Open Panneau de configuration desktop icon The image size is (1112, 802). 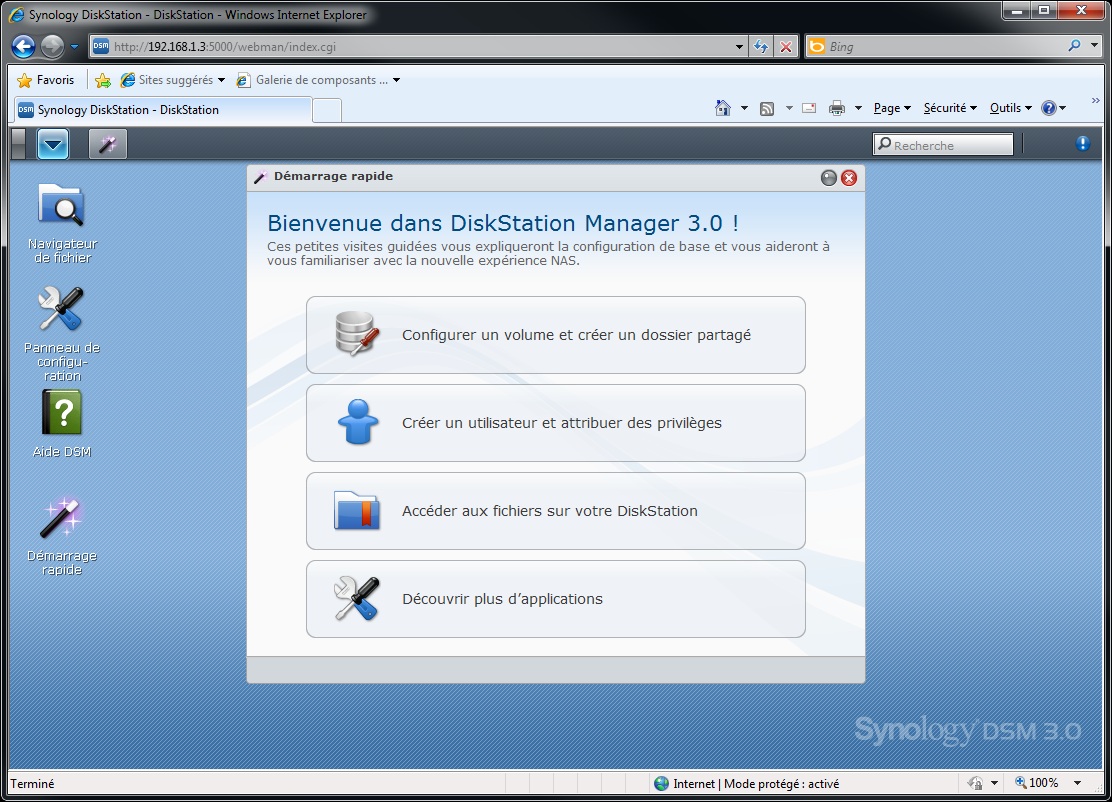click(62, 333)
